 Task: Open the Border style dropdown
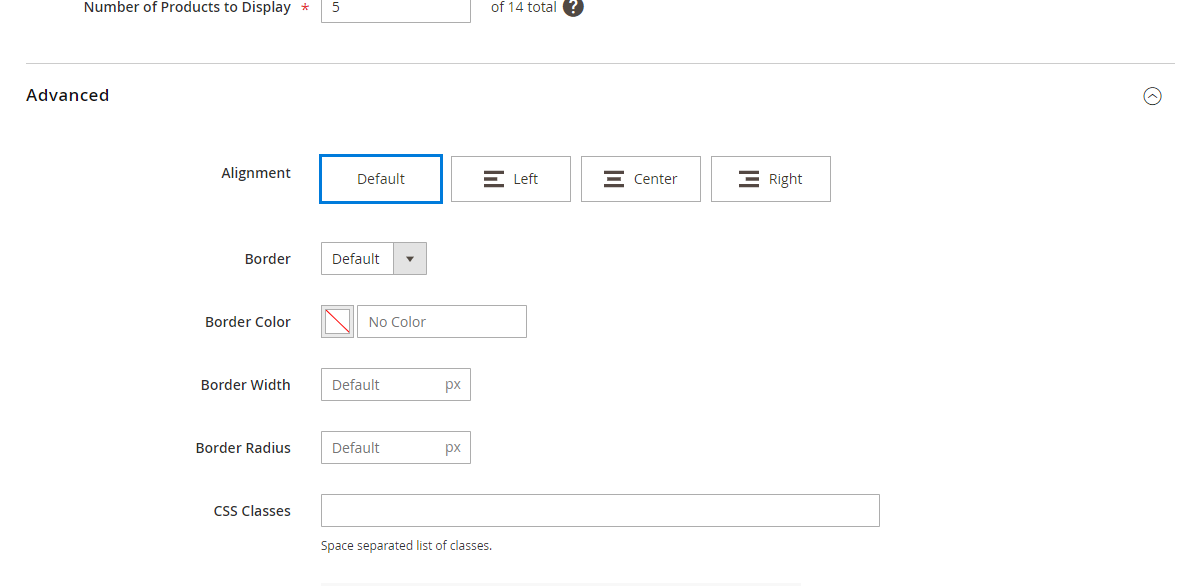click(374, 258)
